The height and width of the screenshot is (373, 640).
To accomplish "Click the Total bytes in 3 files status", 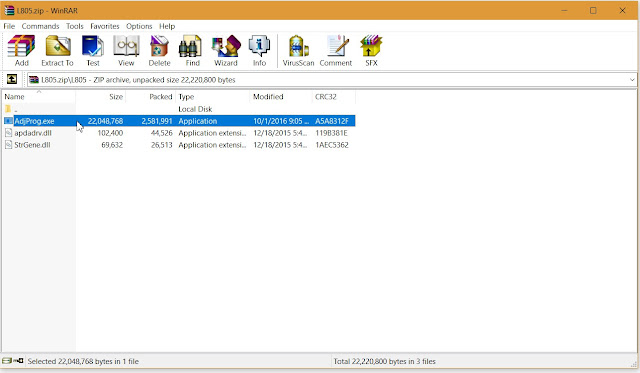I will point(384,361).
